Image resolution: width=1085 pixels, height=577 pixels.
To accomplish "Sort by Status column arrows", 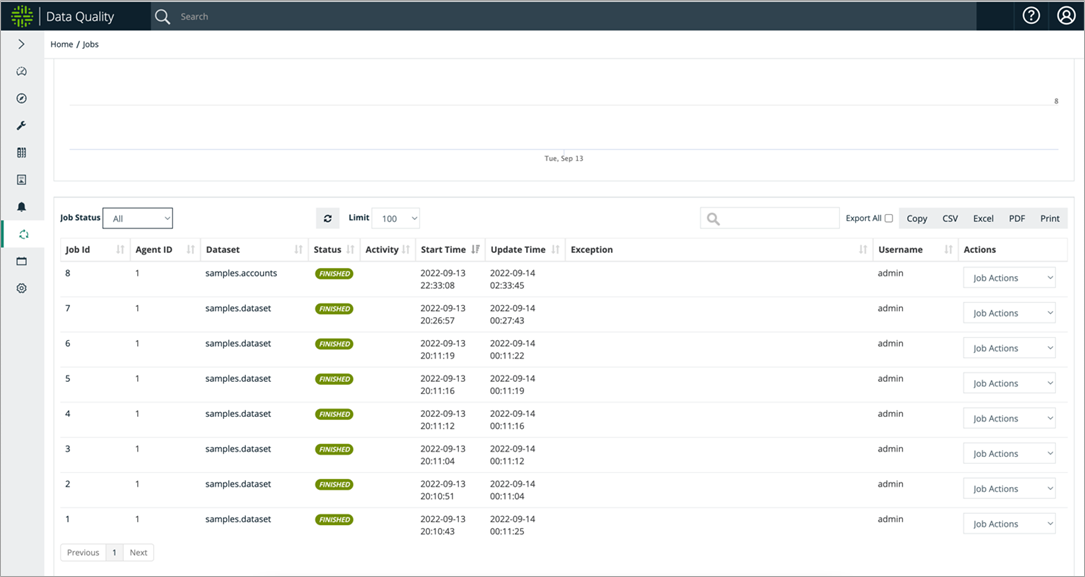I will coord(350,250).
